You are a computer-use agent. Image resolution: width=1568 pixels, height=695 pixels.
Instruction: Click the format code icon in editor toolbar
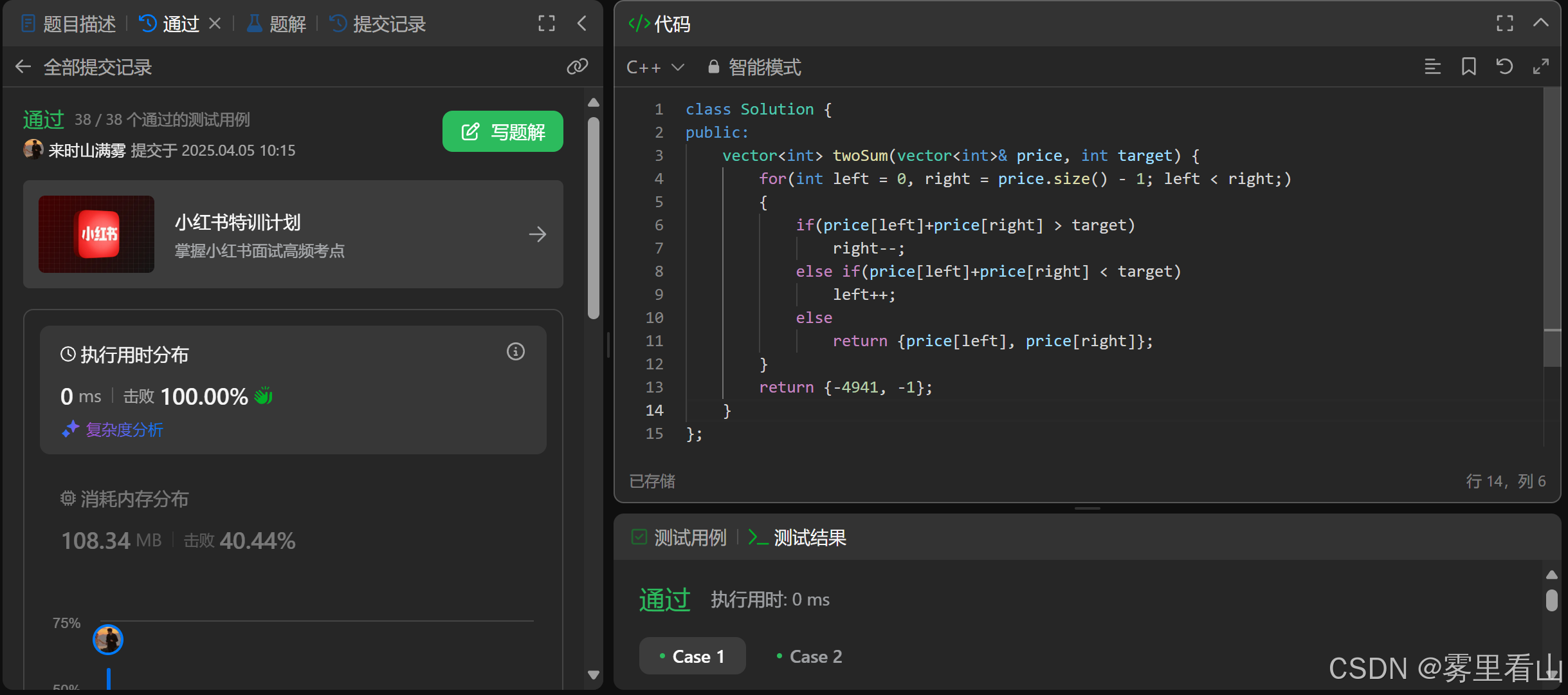tap(1432, 66)
